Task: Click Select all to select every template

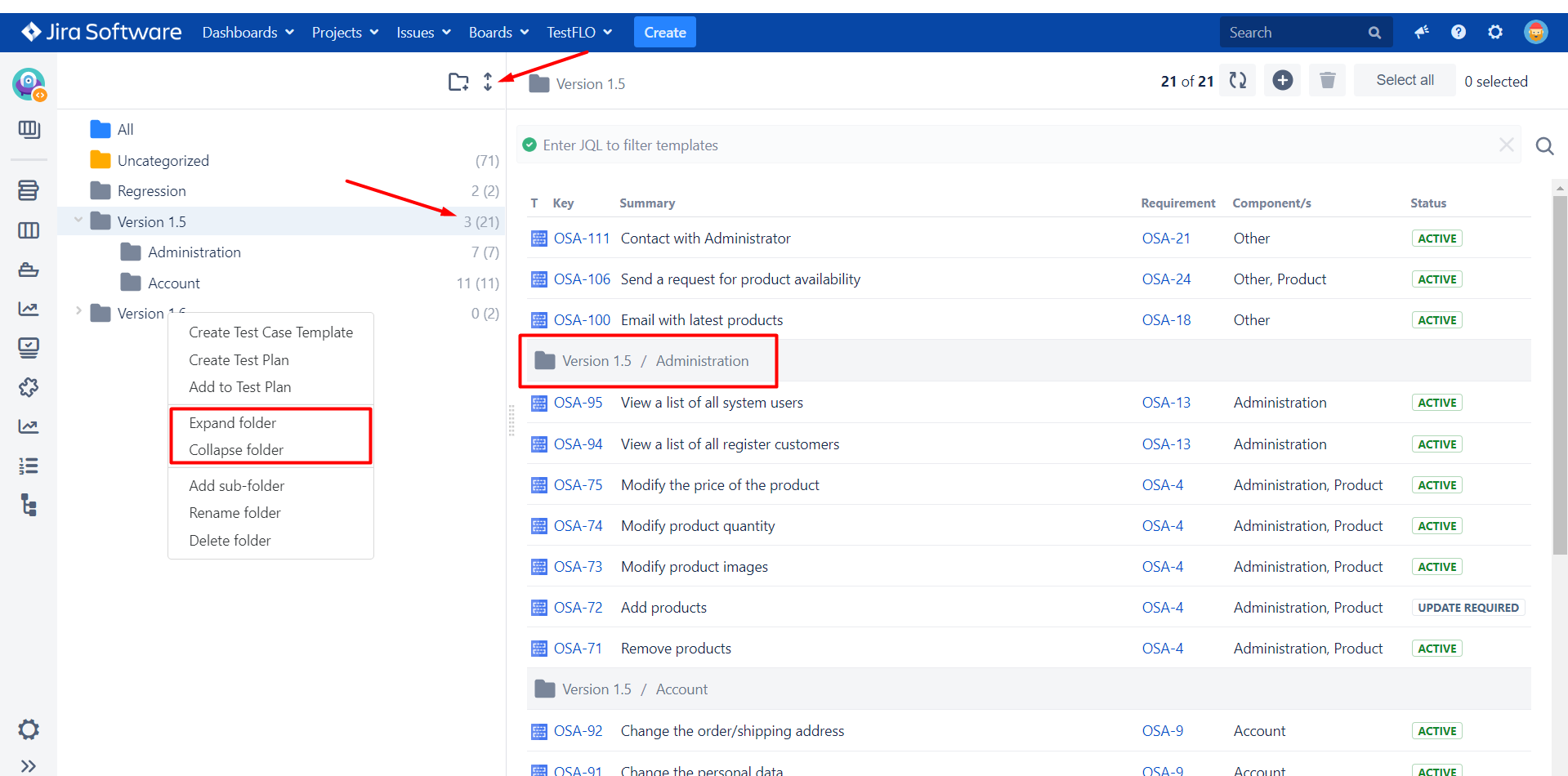Action: click(1405, 80)
